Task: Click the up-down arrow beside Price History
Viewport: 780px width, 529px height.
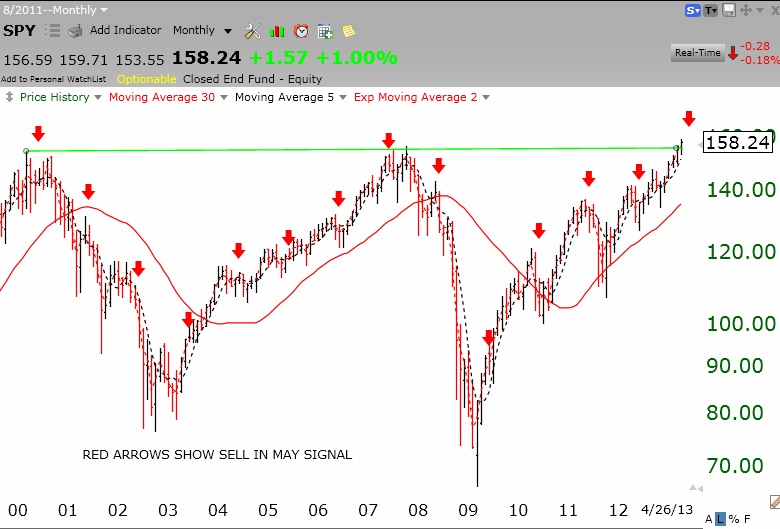Action: (x=9, y=97)
